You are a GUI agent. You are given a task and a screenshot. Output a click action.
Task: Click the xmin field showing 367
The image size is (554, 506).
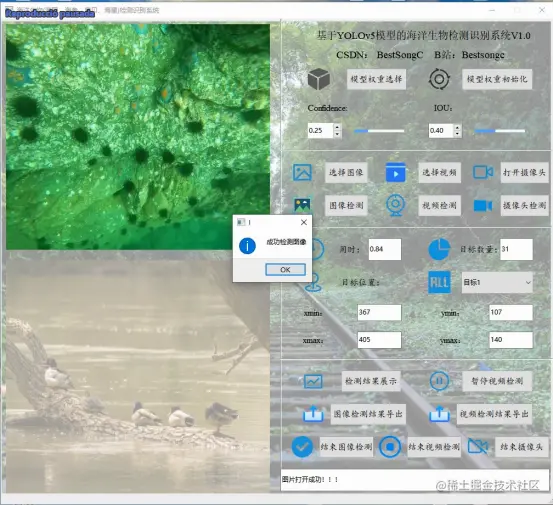[x=379, y=312]
